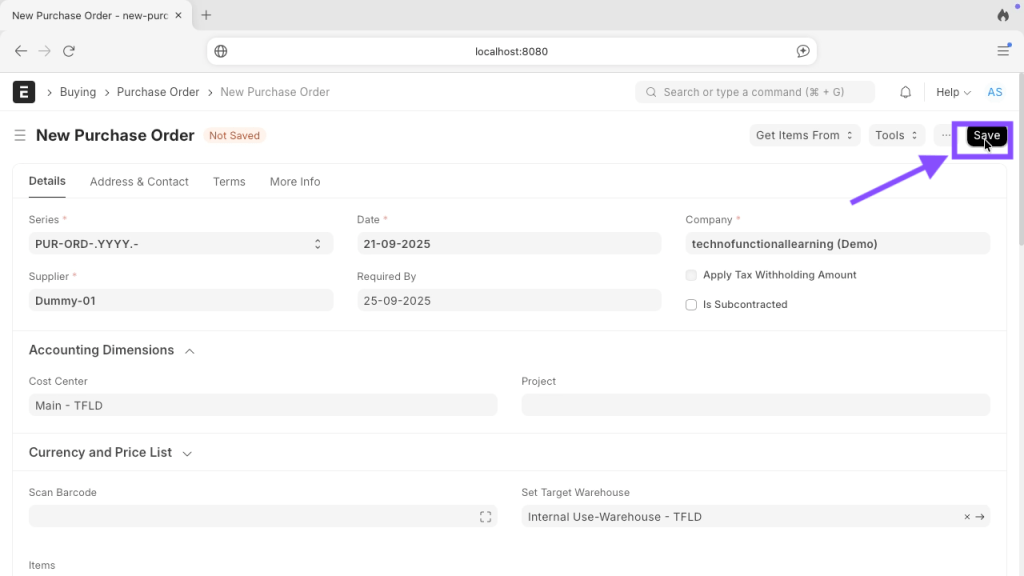Click the barcode scan icon
Image resolution: width=1024 pixels, height=576 pixels.
[x=485, y=517]
